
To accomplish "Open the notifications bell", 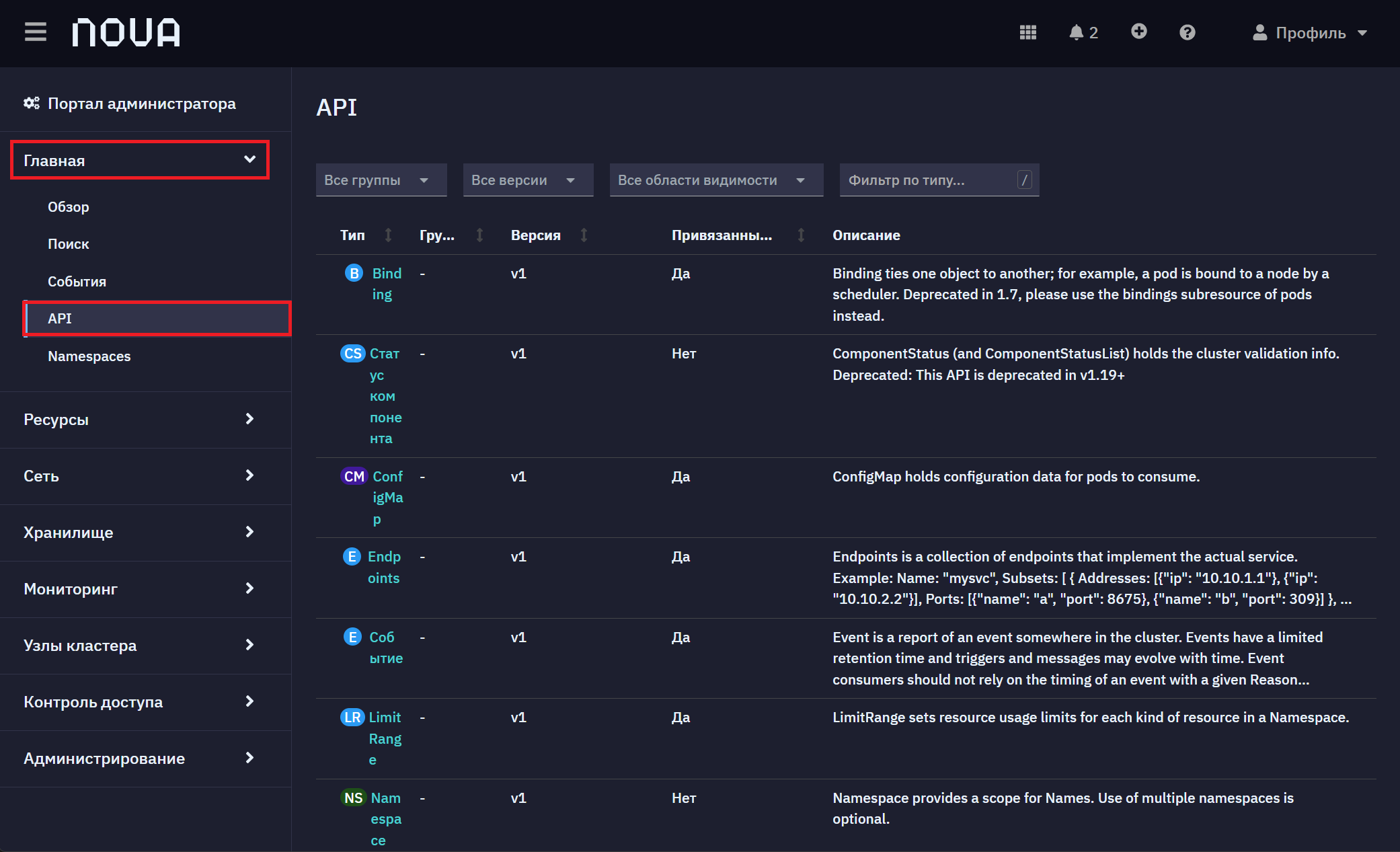I will click(x=1083, y=32).
